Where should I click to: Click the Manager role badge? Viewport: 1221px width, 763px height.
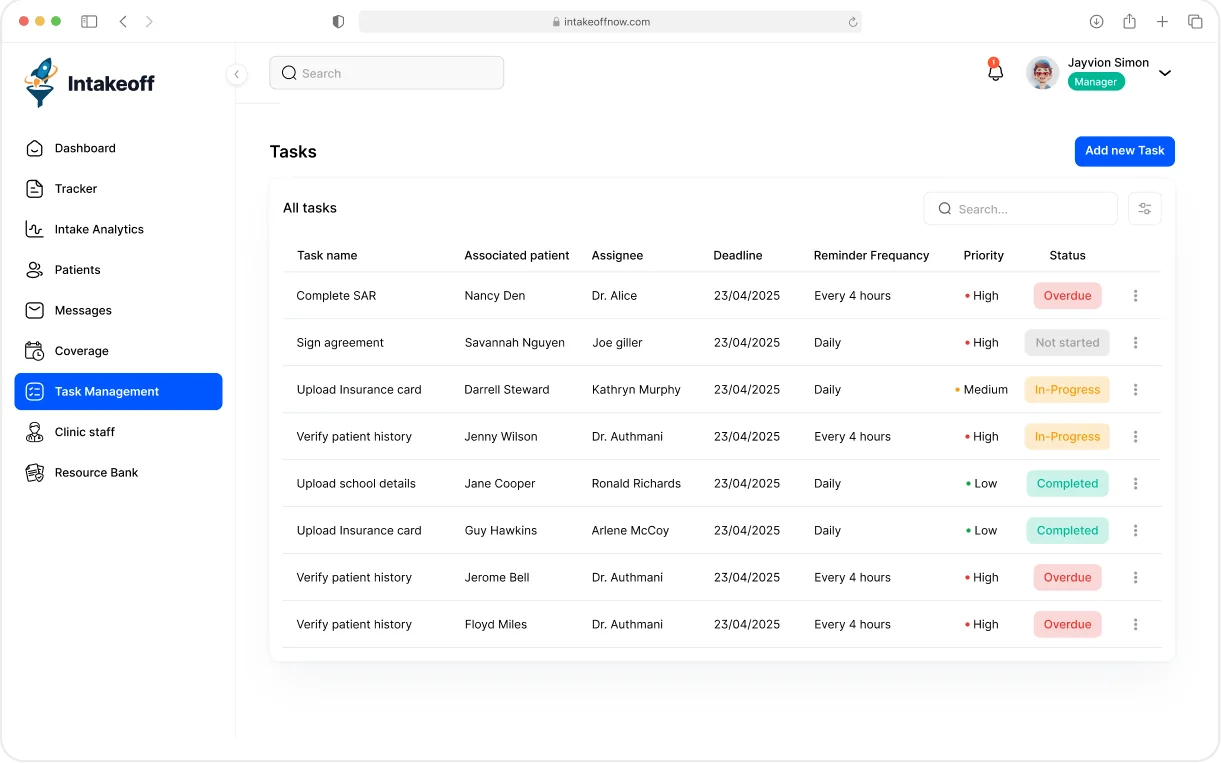click(x=1096, y=82)
